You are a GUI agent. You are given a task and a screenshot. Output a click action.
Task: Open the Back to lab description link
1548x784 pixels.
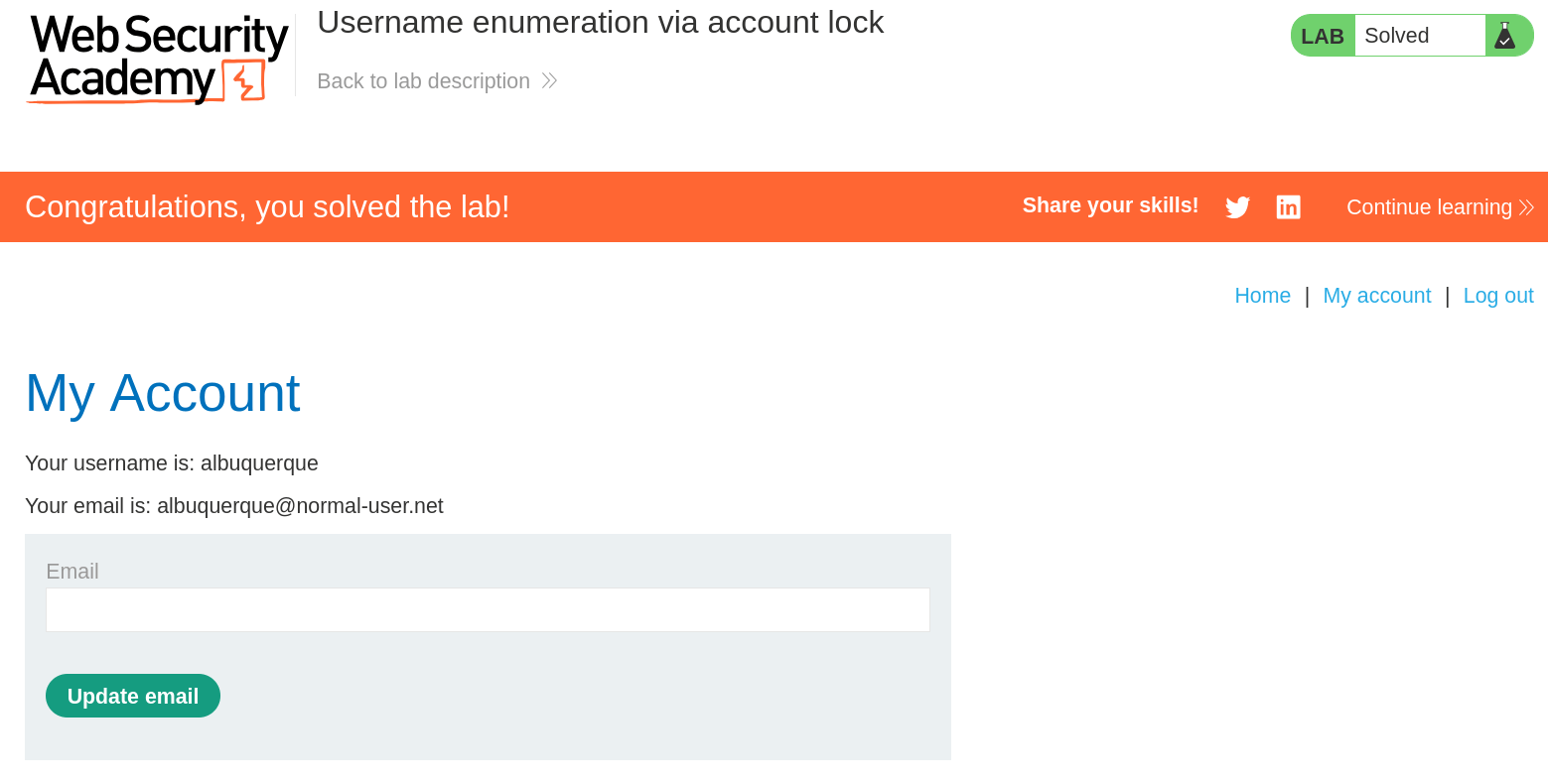[423, 81]
